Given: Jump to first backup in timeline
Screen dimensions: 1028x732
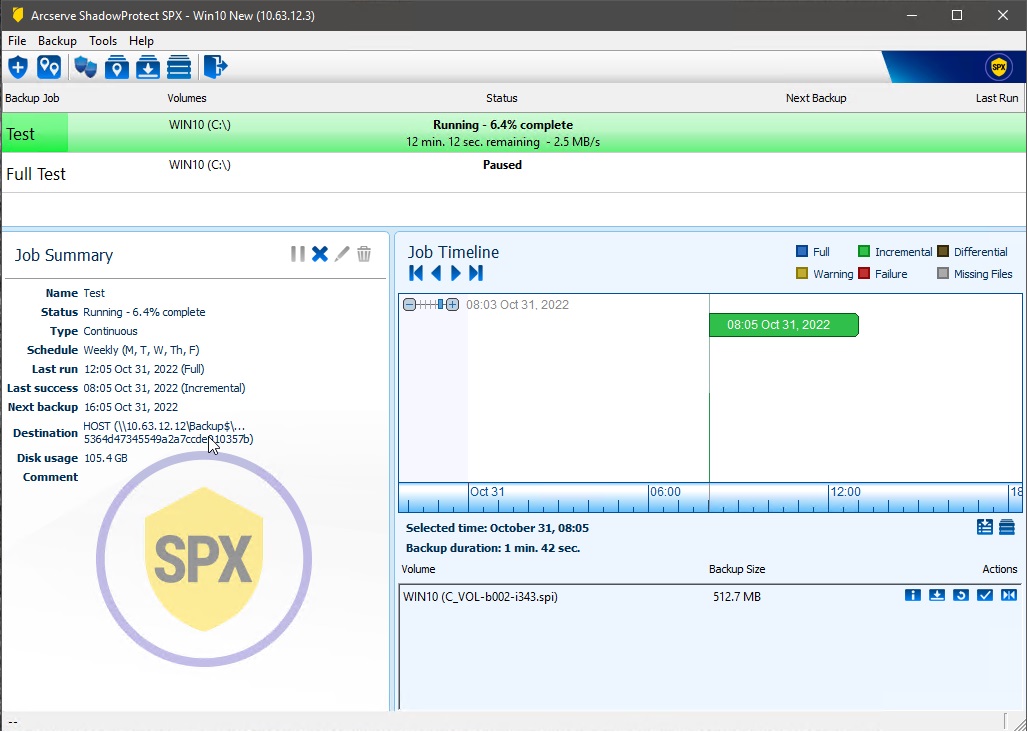Looking at the screenshot, I should coord(416,273).
